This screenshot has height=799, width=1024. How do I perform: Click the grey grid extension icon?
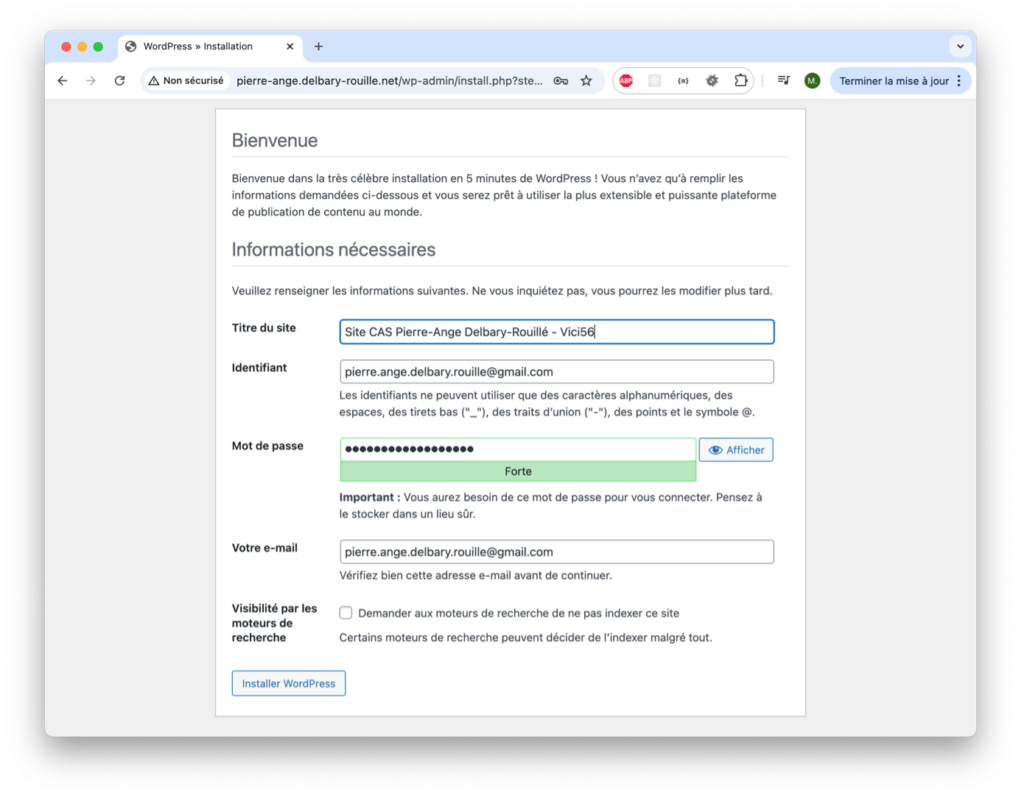tap(654, 81)
